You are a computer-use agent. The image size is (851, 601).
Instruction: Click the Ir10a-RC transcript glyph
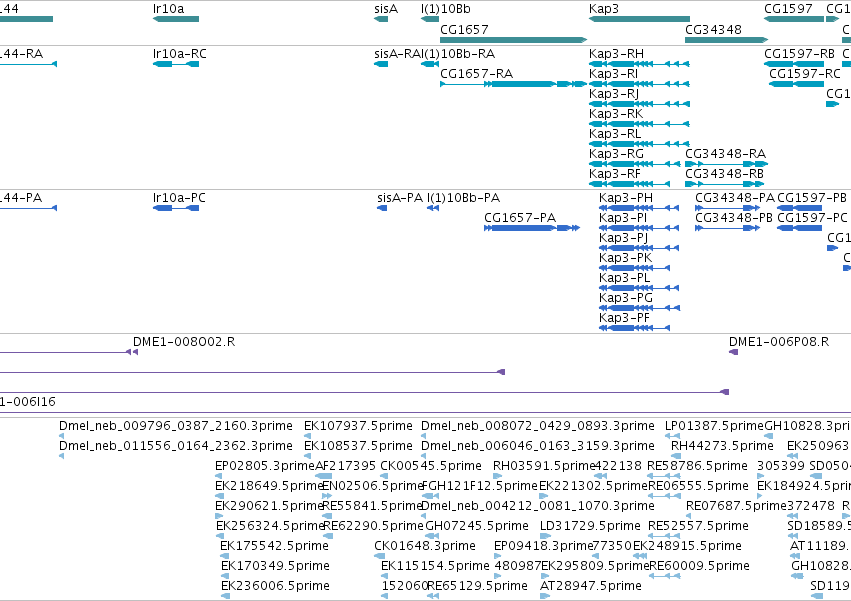pos(176,64)
